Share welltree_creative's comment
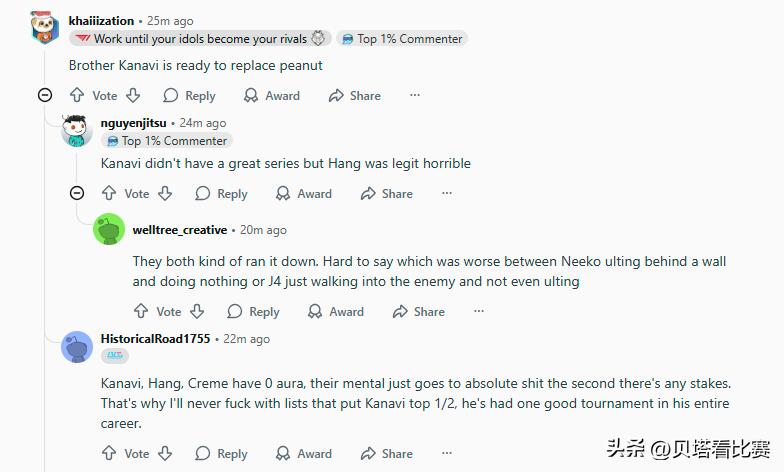Image resolution: width=784 pixels, height=472 pixels. 417,312
